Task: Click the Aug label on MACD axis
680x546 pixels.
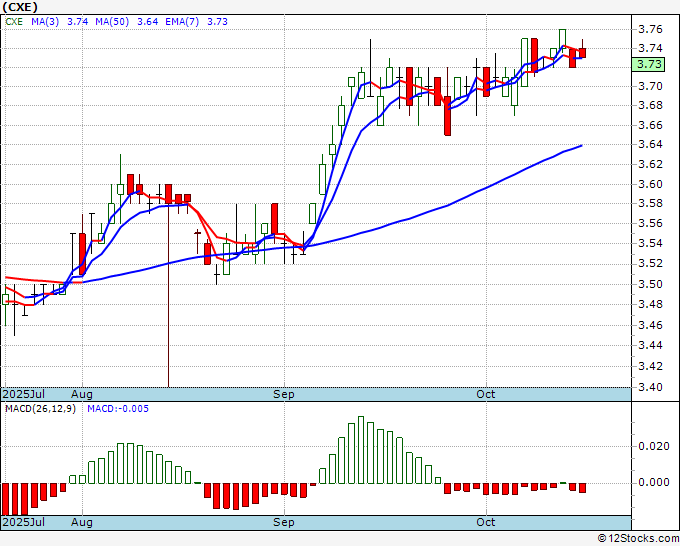Action: click(82, 522)
